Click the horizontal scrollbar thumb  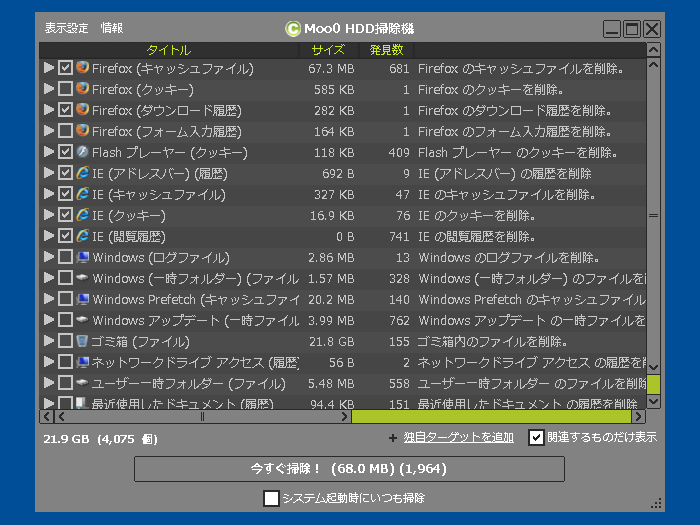[202, 417]
